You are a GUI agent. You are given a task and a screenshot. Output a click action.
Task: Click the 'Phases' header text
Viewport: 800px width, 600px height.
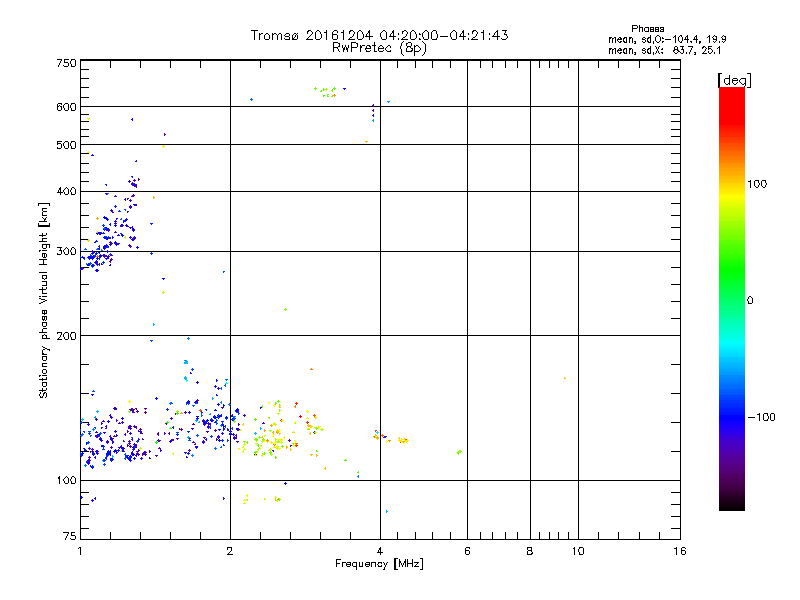point(647,29)
